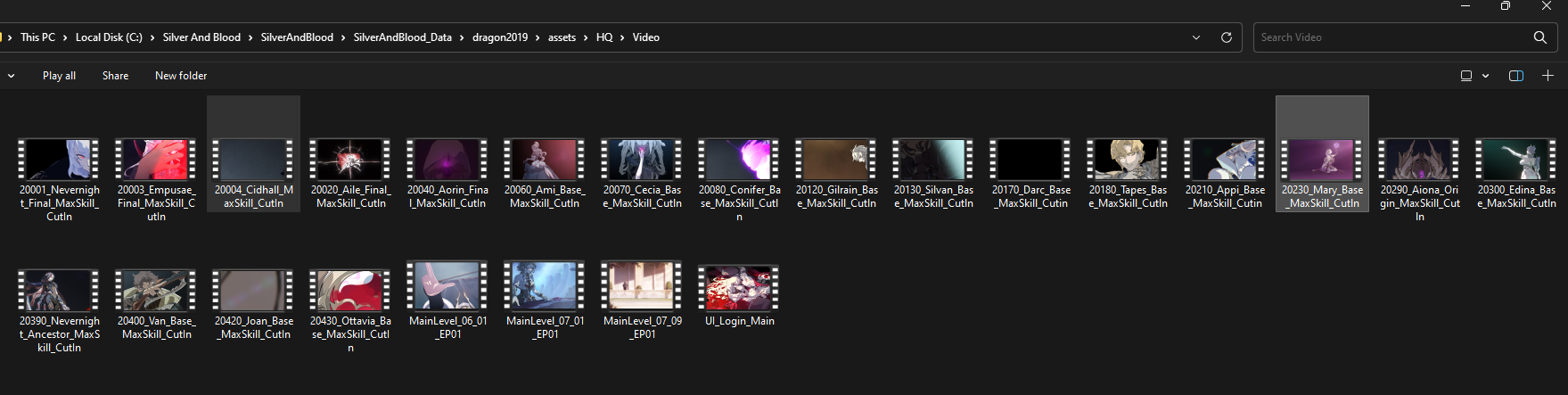Expand chevron after This PC breadcrumb

(65, 37)
